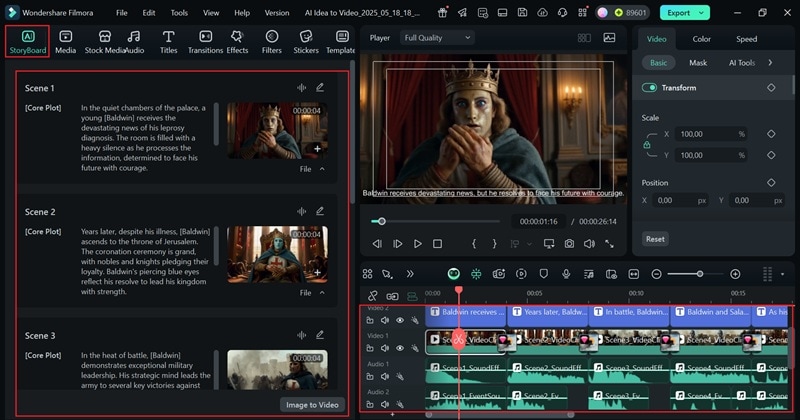The width and height of the screenshot is (800, 420).
Task: Switch to the Color tab
Action: [x=701, y=39]
